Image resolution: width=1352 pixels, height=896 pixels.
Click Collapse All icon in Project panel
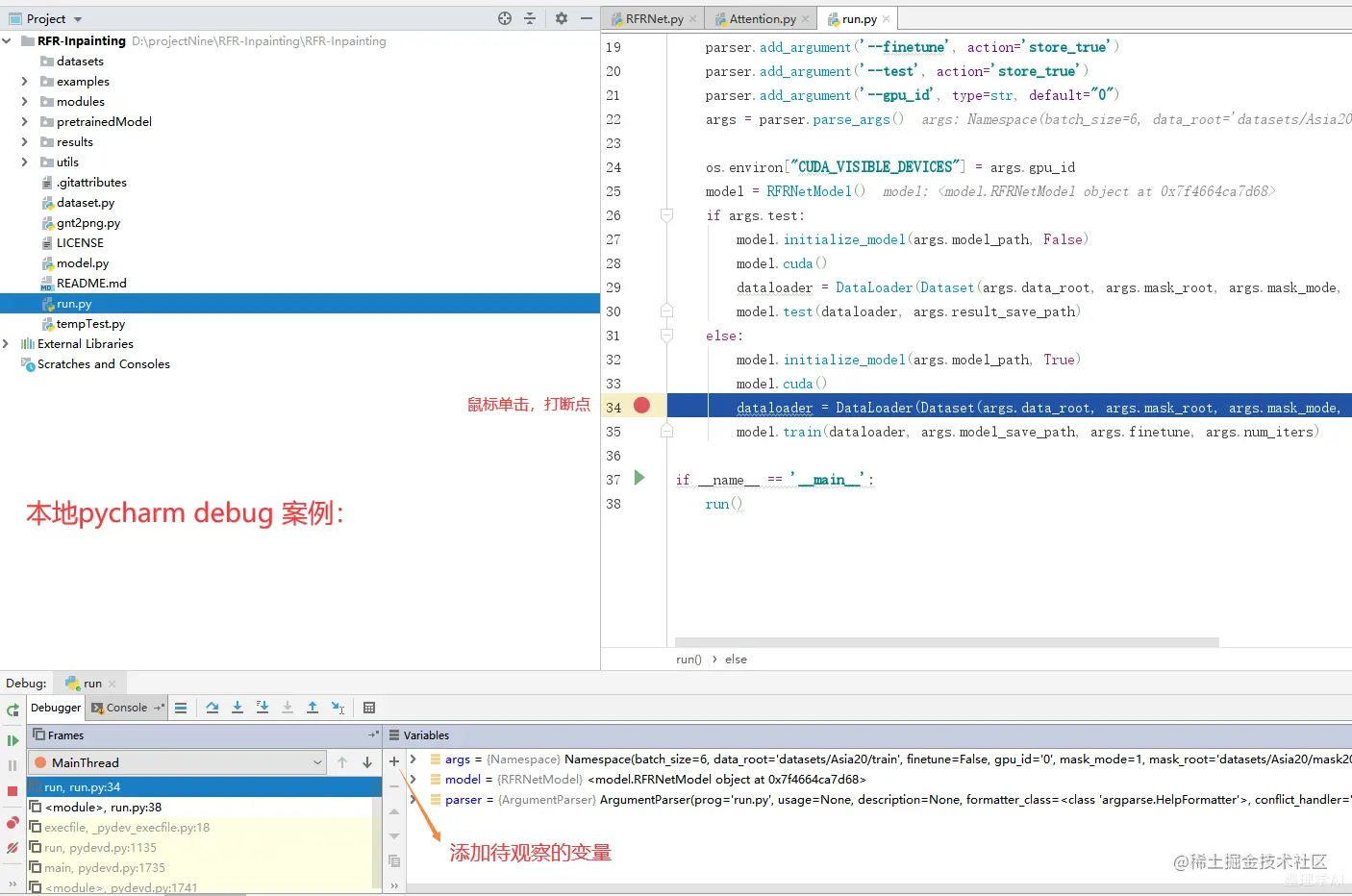point(530,18)
